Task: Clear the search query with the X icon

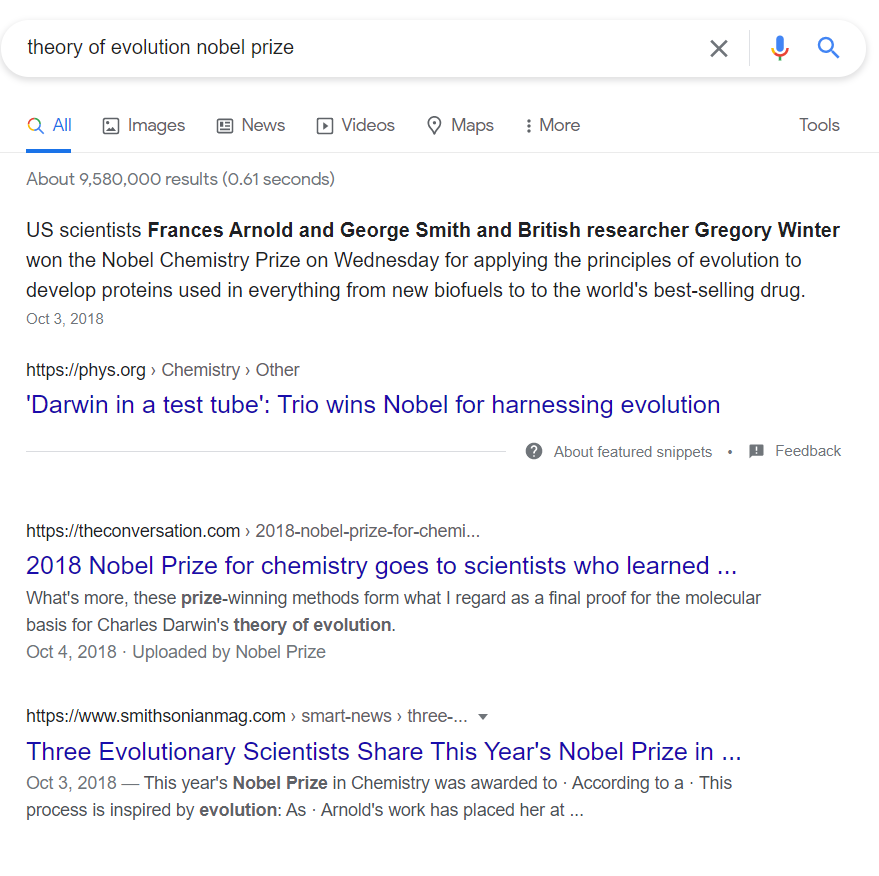Action: click(719, 48)
